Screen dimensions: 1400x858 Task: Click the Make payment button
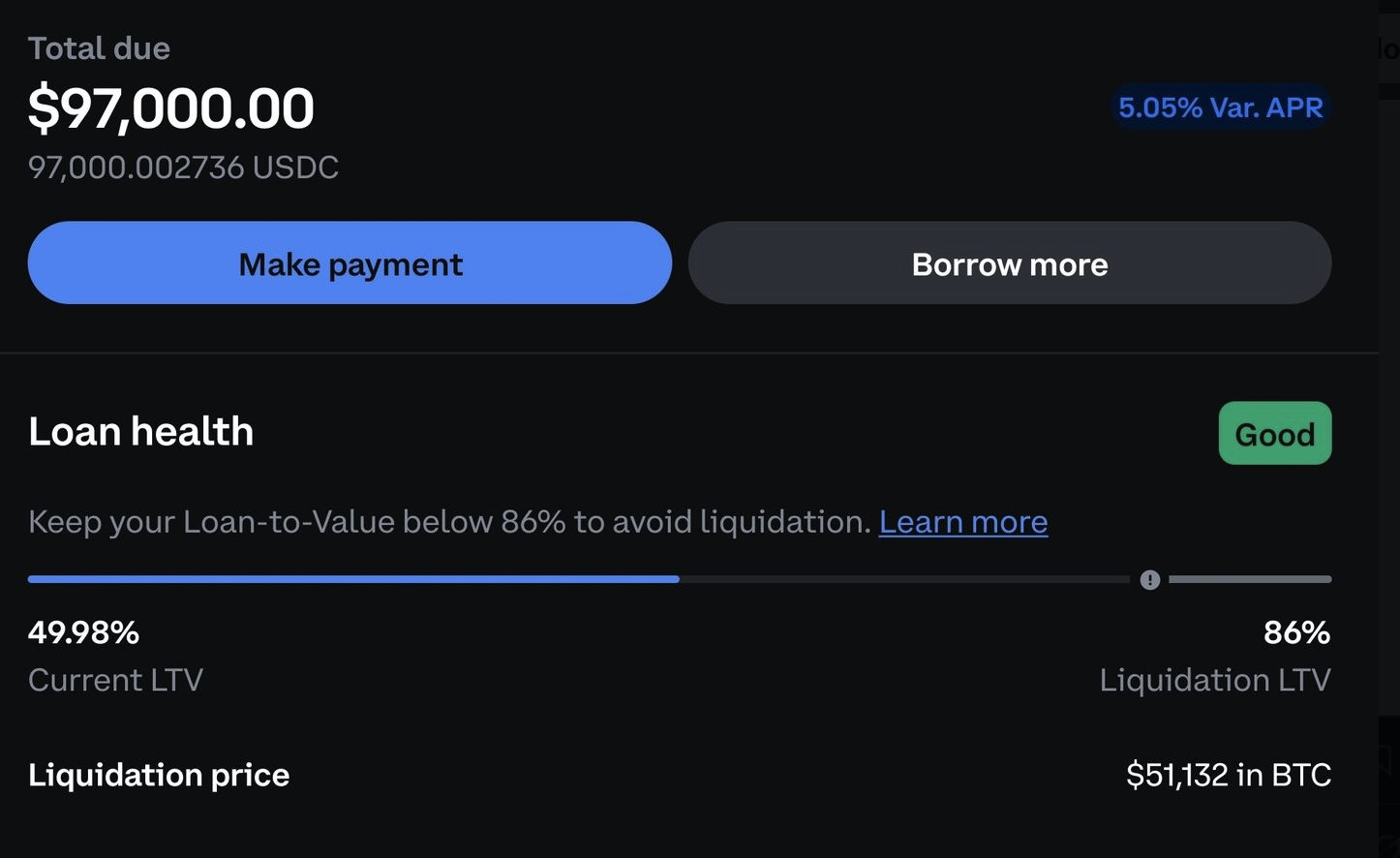(350, 262)
